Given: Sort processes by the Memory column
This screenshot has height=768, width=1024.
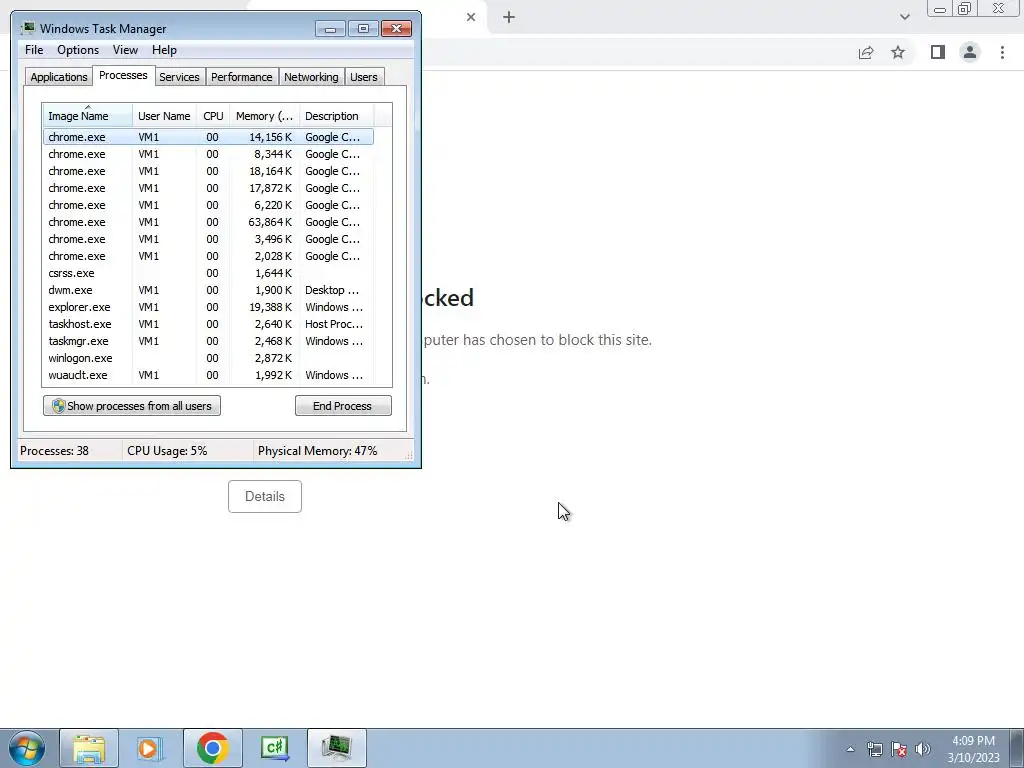Looking at the screenshot, I should tap(264, 116).
